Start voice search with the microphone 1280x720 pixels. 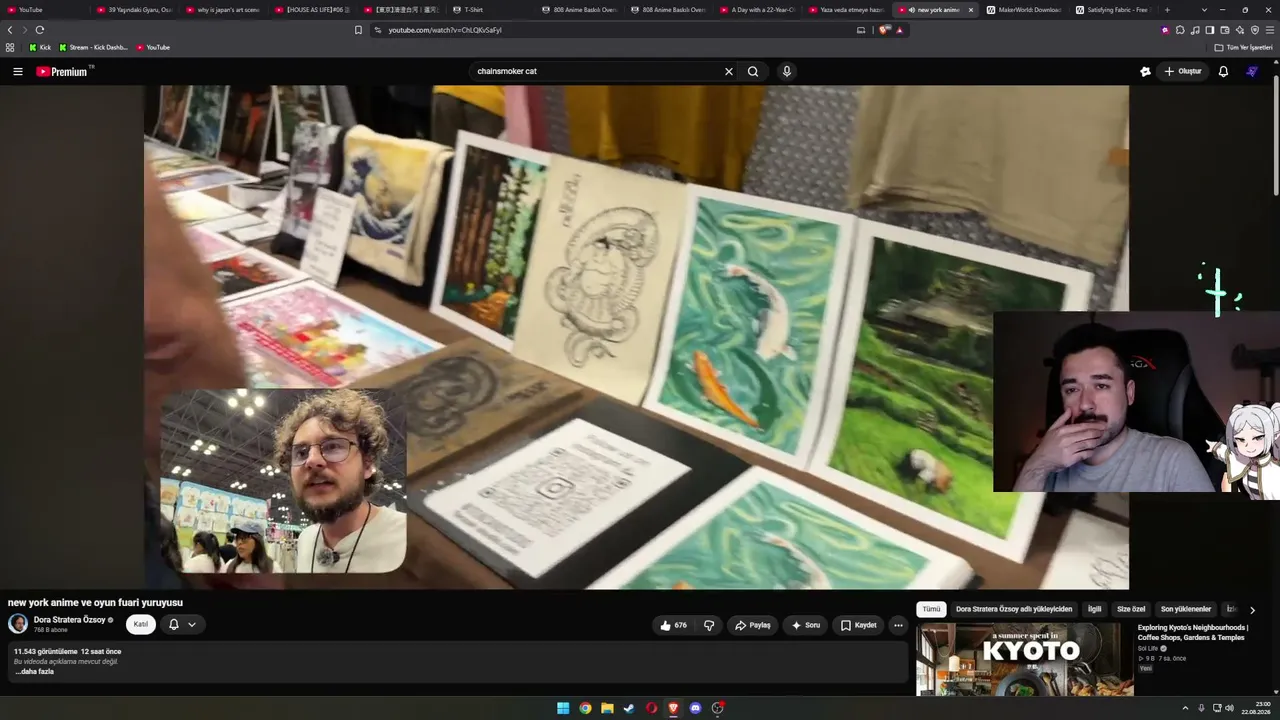[787, 71]
